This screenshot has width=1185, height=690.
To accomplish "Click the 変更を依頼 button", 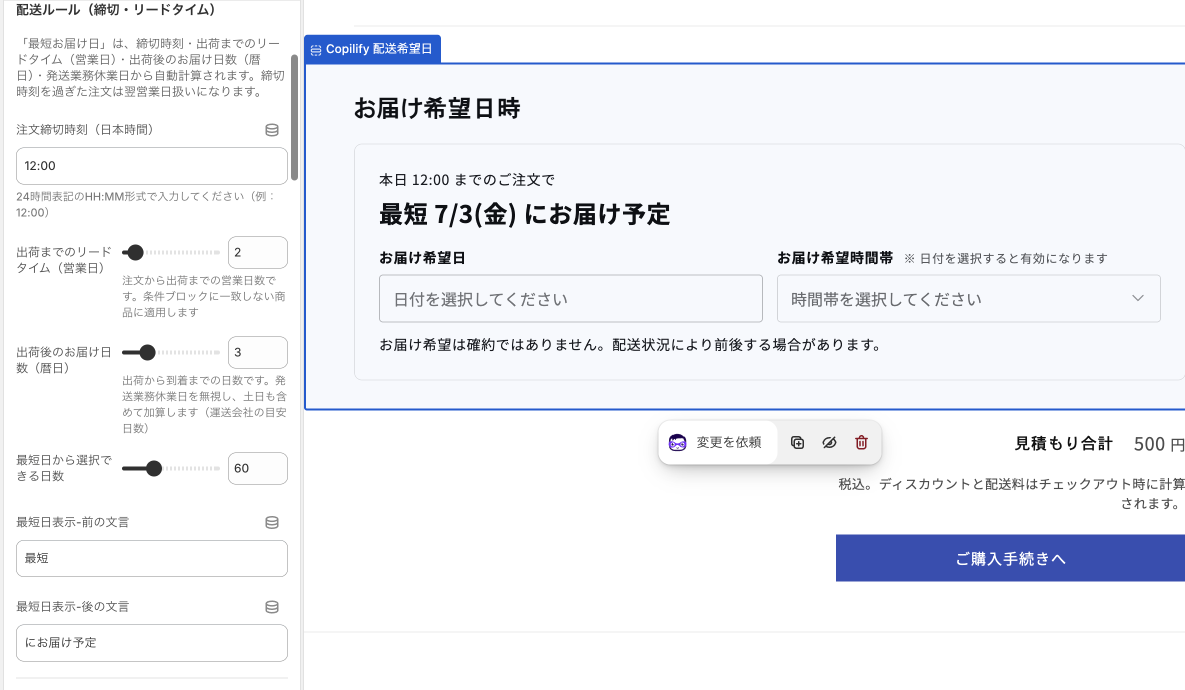I will point(718,443).
